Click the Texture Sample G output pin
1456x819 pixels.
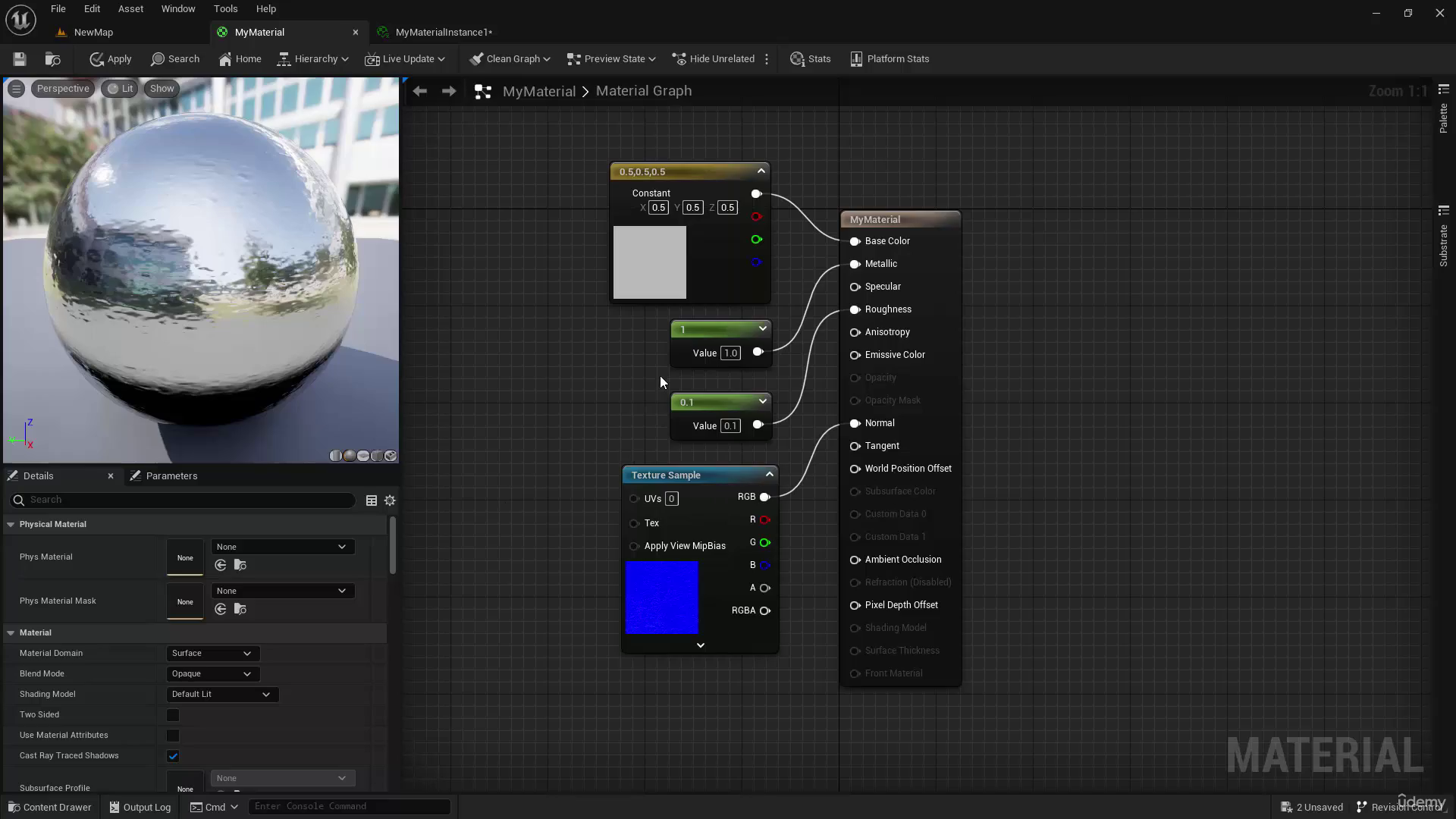point(765,543)
